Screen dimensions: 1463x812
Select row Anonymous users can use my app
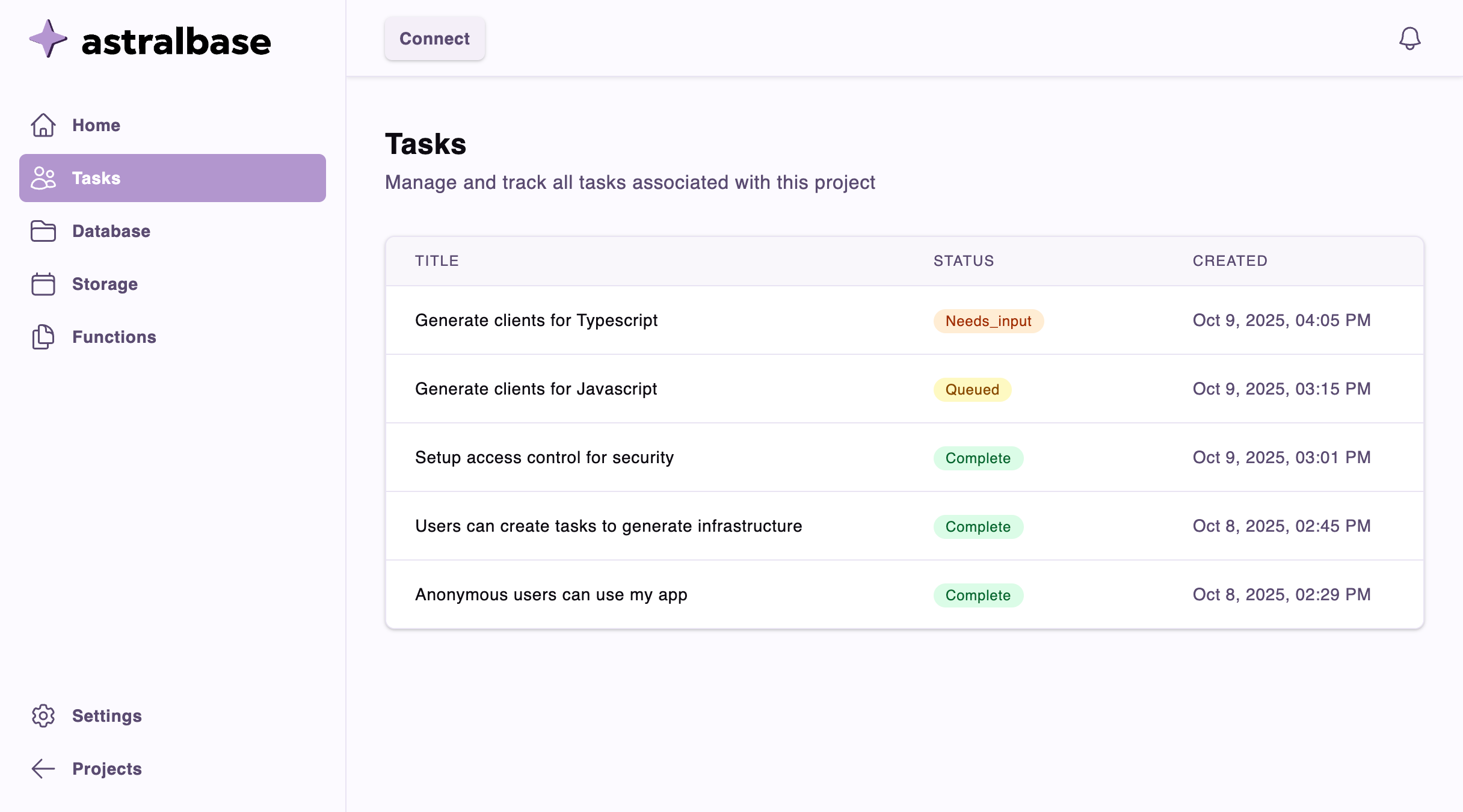point(550,594)
